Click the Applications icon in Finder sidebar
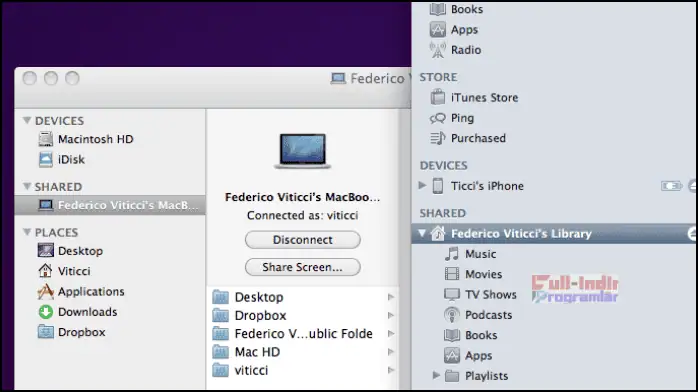The height and width of the screenshot is (392, 698). pos(45,291)
